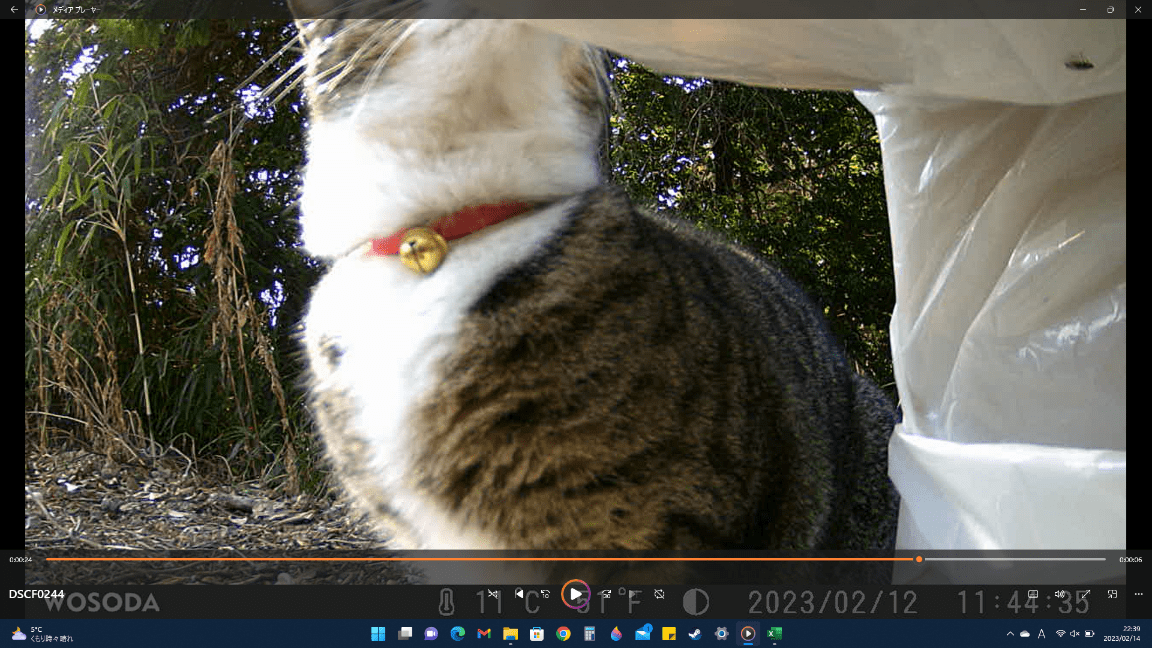This screenshot has height=648, width=1152.
Task: Open Microsoft Edge from the taskbar
Action: [458, 633]
